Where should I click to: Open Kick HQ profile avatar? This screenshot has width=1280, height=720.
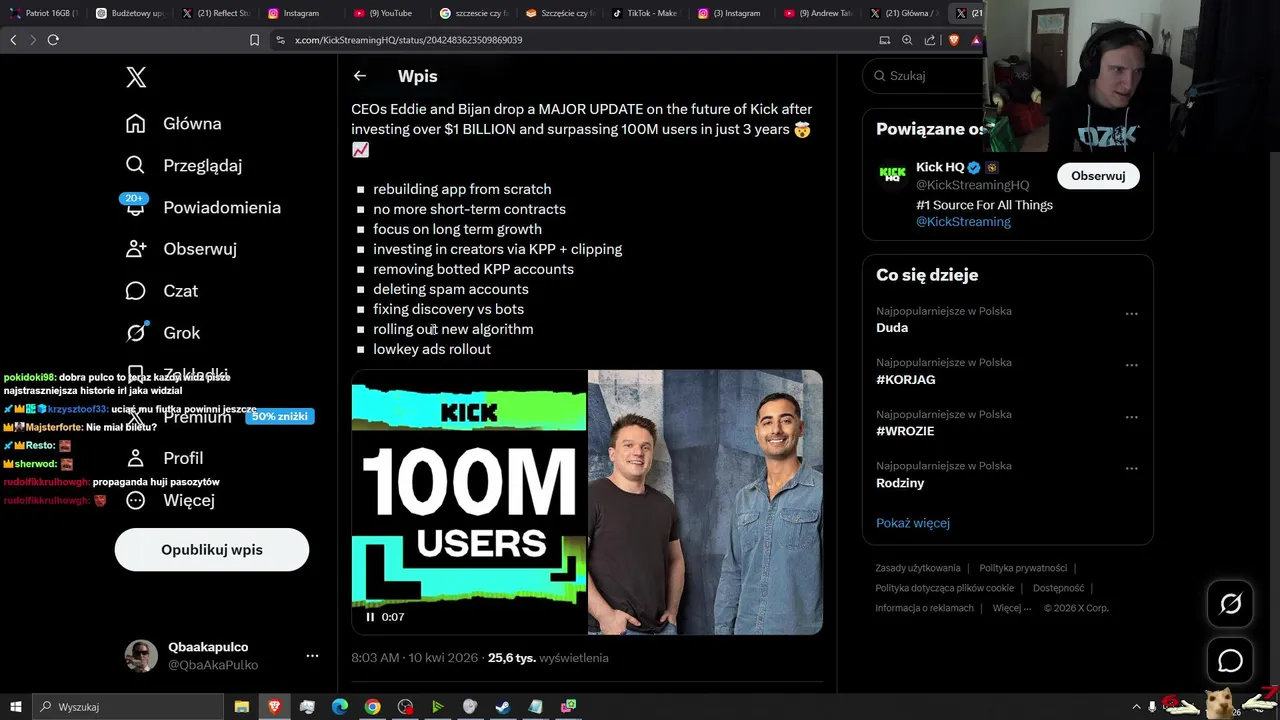[892, 174]
